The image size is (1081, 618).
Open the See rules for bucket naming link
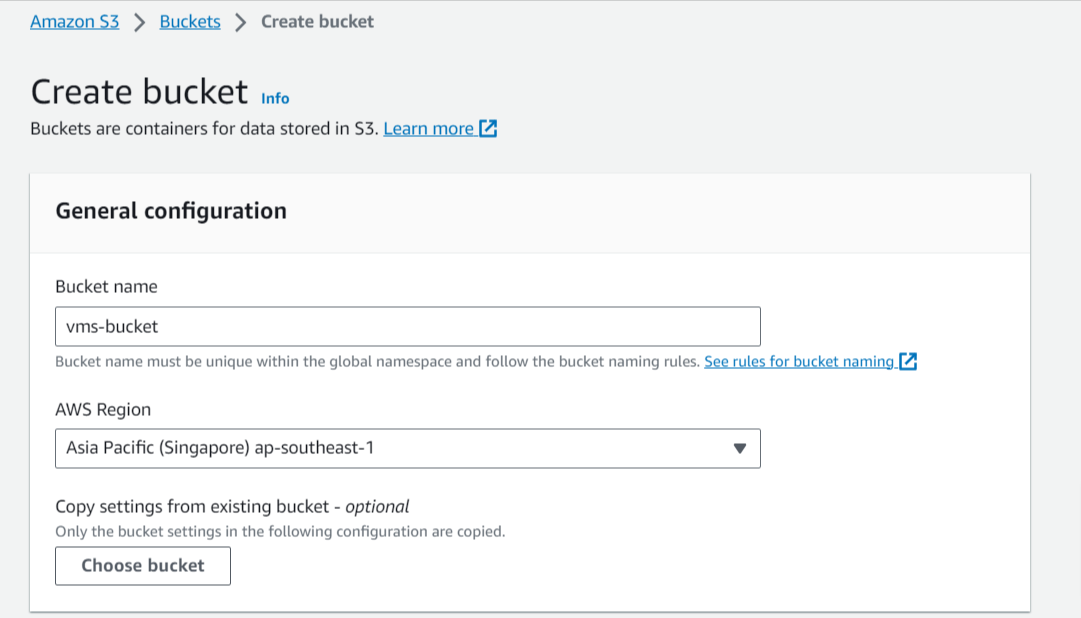coord(799,361)
